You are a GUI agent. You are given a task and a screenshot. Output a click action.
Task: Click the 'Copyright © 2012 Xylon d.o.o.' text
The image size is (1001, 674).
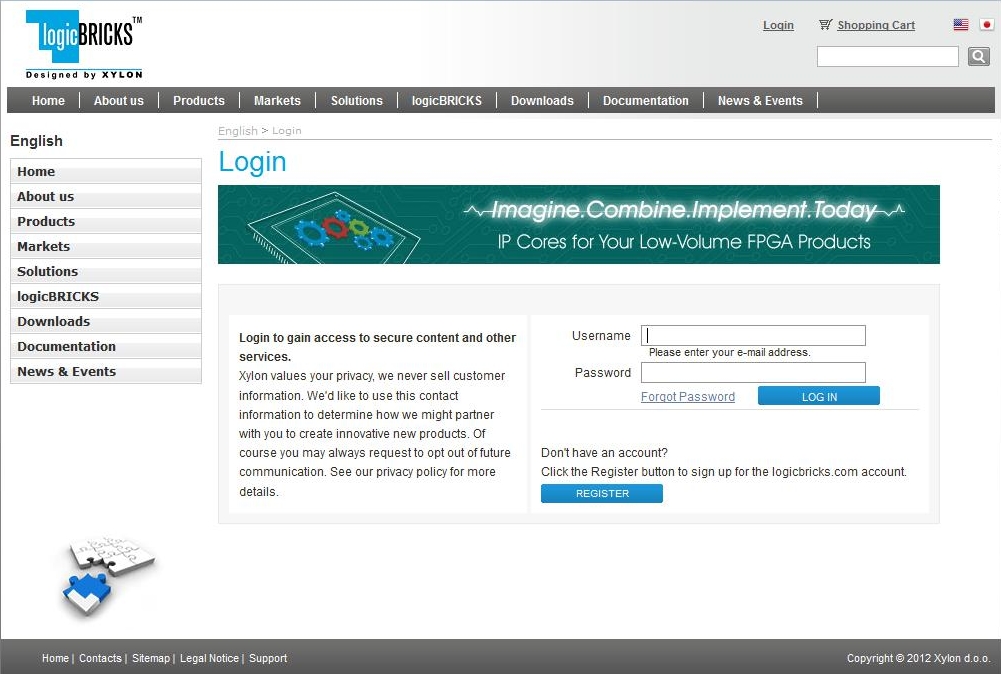pyautogui.click(x=918, y=658)
